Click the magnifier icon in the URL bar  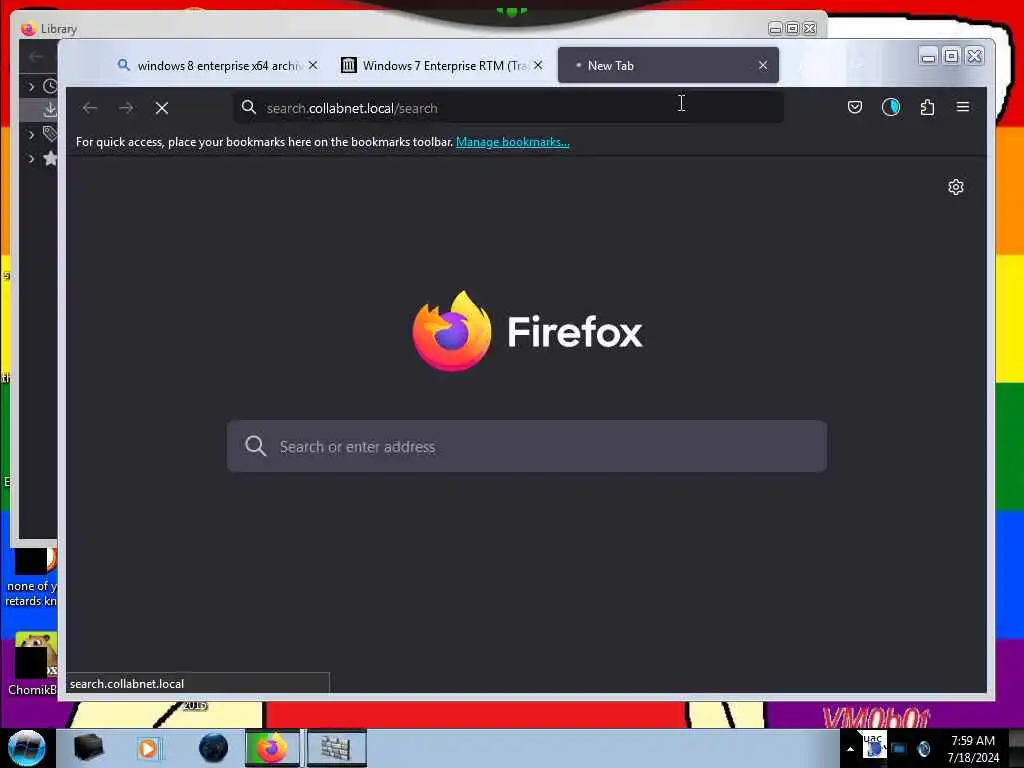tap(249, 107)
